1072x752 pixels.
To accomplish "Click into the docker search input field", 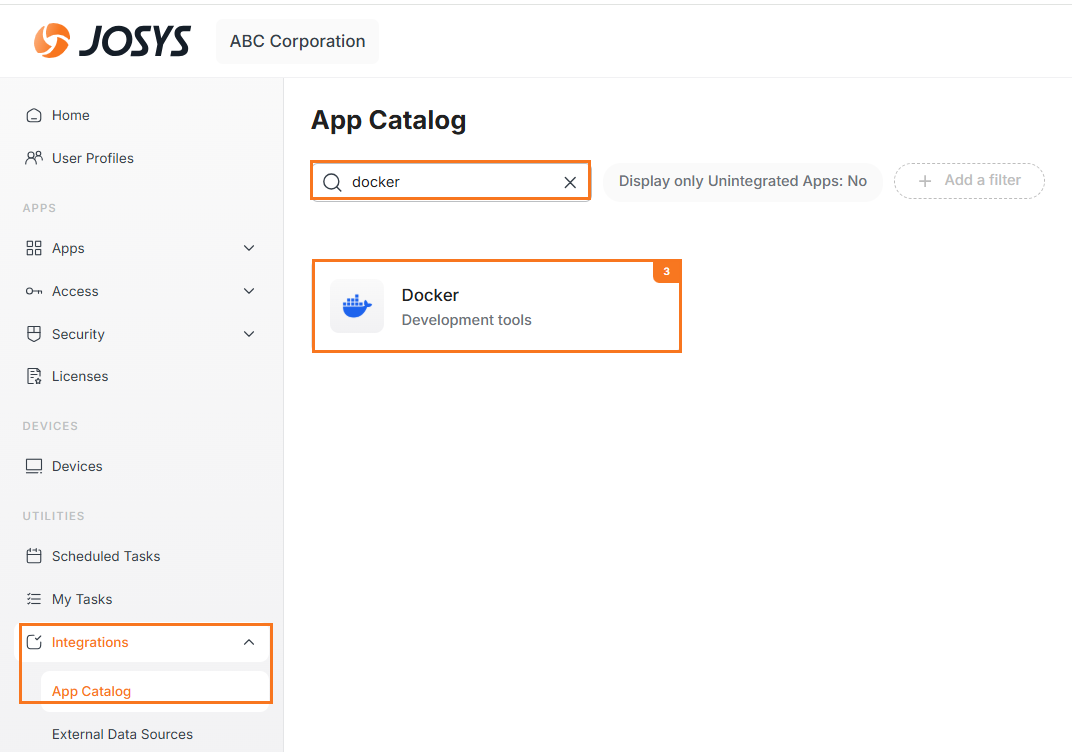I will pyautogui.click(x=450, y=182).
